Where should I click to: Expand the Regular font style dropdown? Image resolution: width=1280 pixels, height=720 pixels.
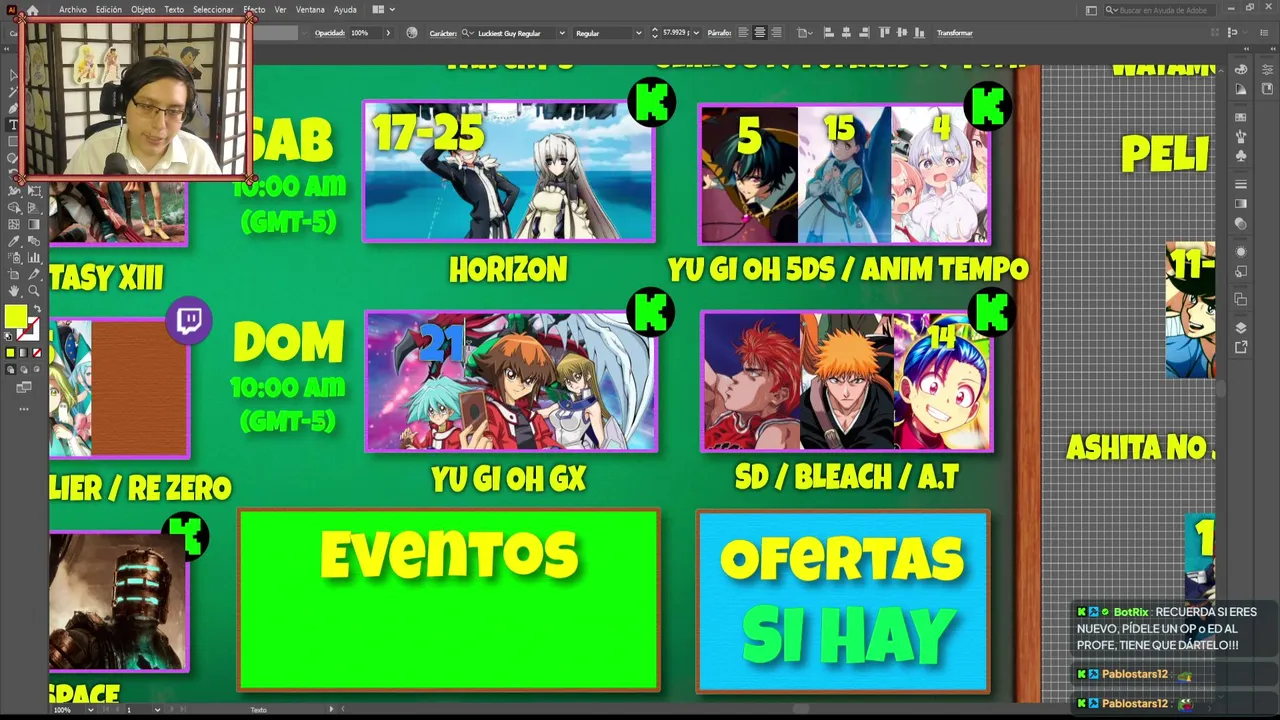pyautogui.click(x=638, y=33)
